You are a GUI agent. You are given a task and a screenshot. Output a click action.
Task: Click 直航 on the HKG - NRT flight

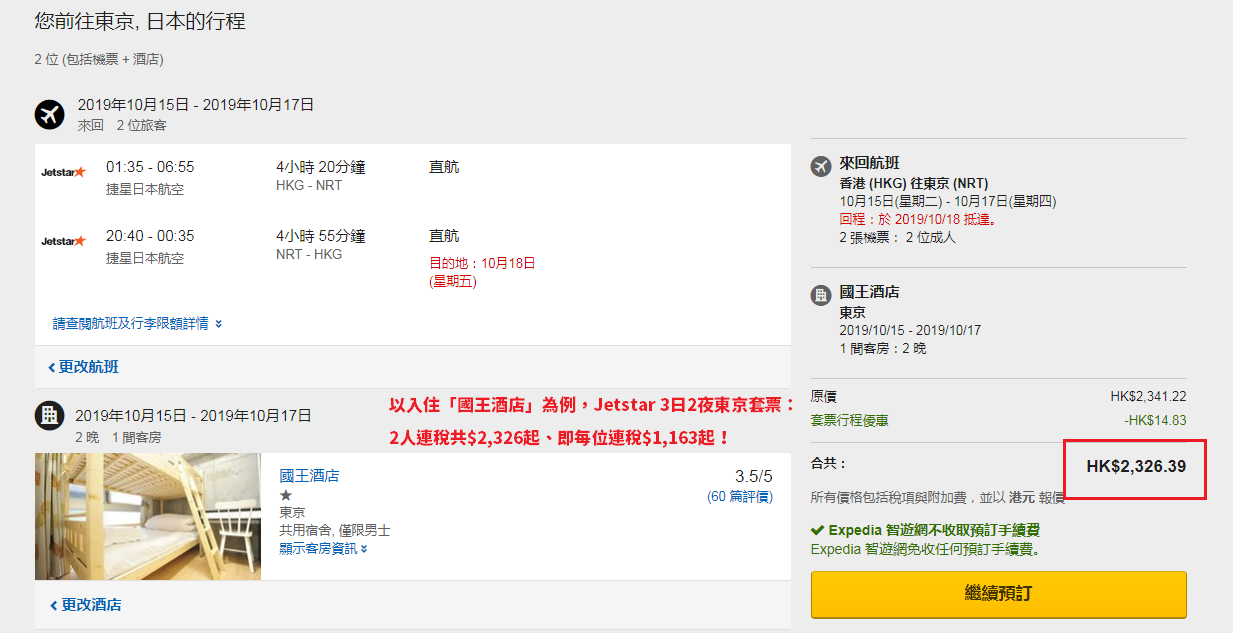[444, 167]
